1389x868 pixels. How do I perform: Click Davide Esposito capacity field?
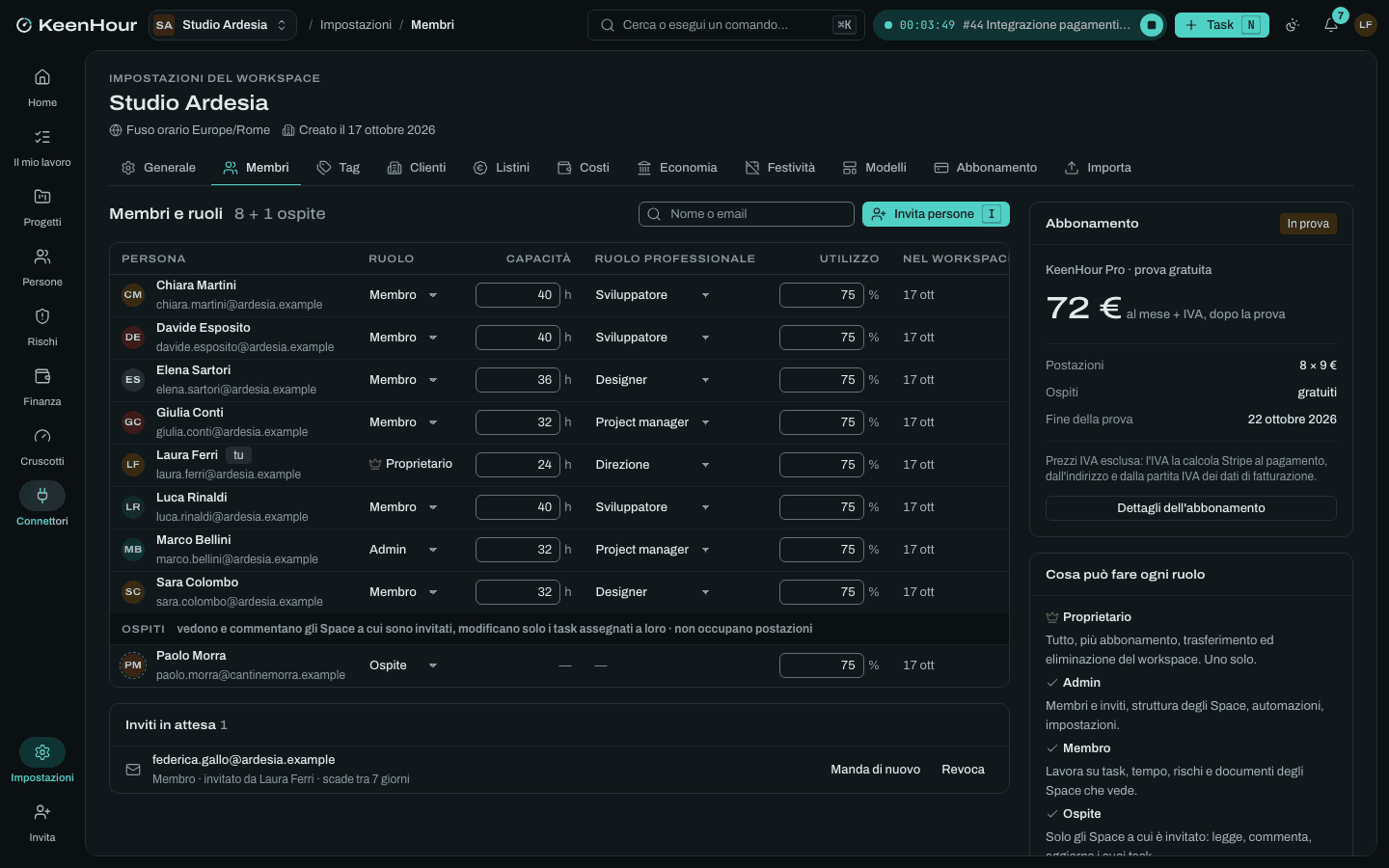click(518, 338)
